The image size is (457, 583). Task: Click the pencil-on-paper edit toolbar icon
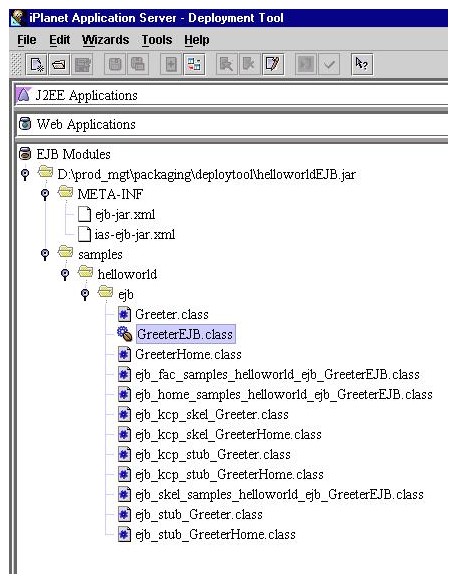point(273,65)
